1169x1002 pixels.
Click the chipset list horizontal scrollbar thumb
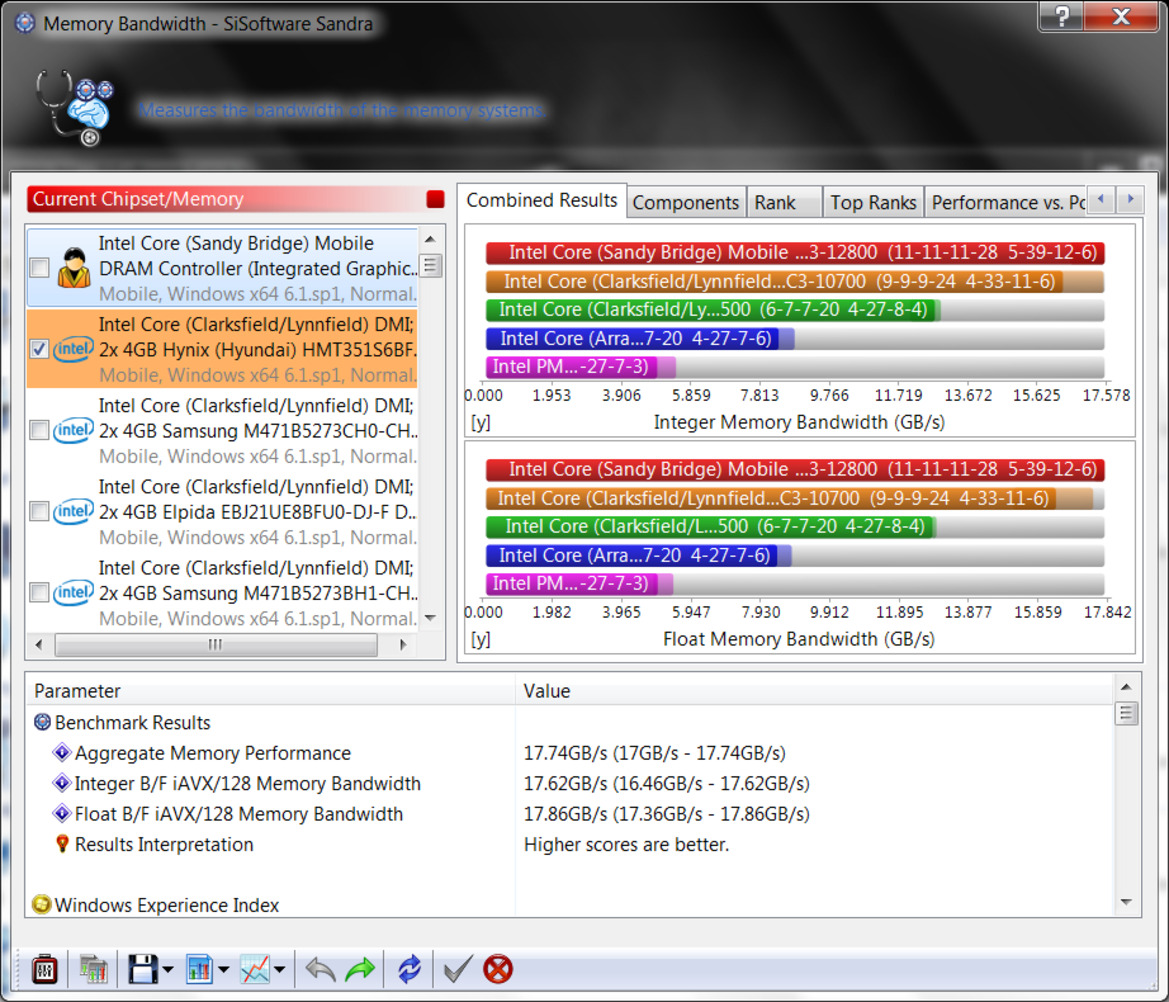[x=215, y=644]
